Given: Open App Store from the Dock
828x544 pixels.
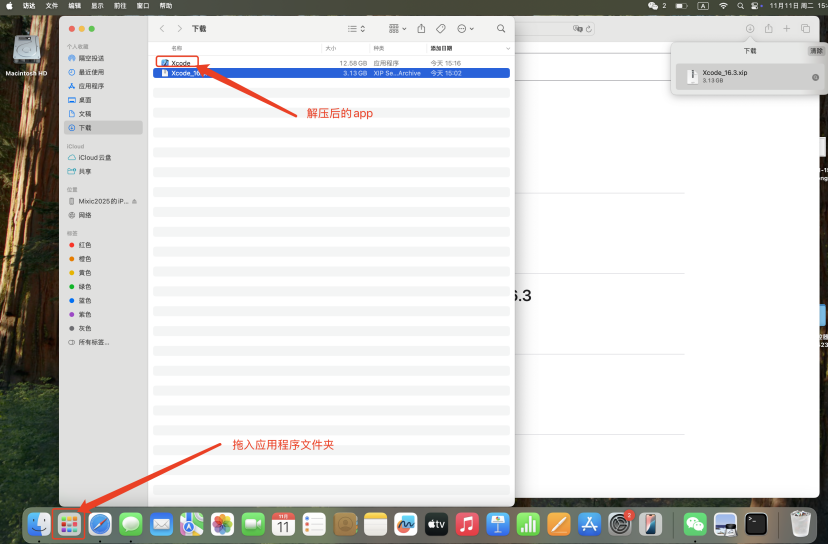Looking at the screenshot, I should pyautogui.click(x=589, y=524).
